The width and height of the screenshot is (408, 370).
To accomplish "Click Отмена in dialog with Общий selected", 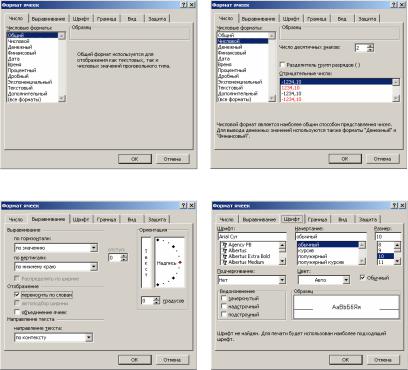I will click(x=172, y=159).
